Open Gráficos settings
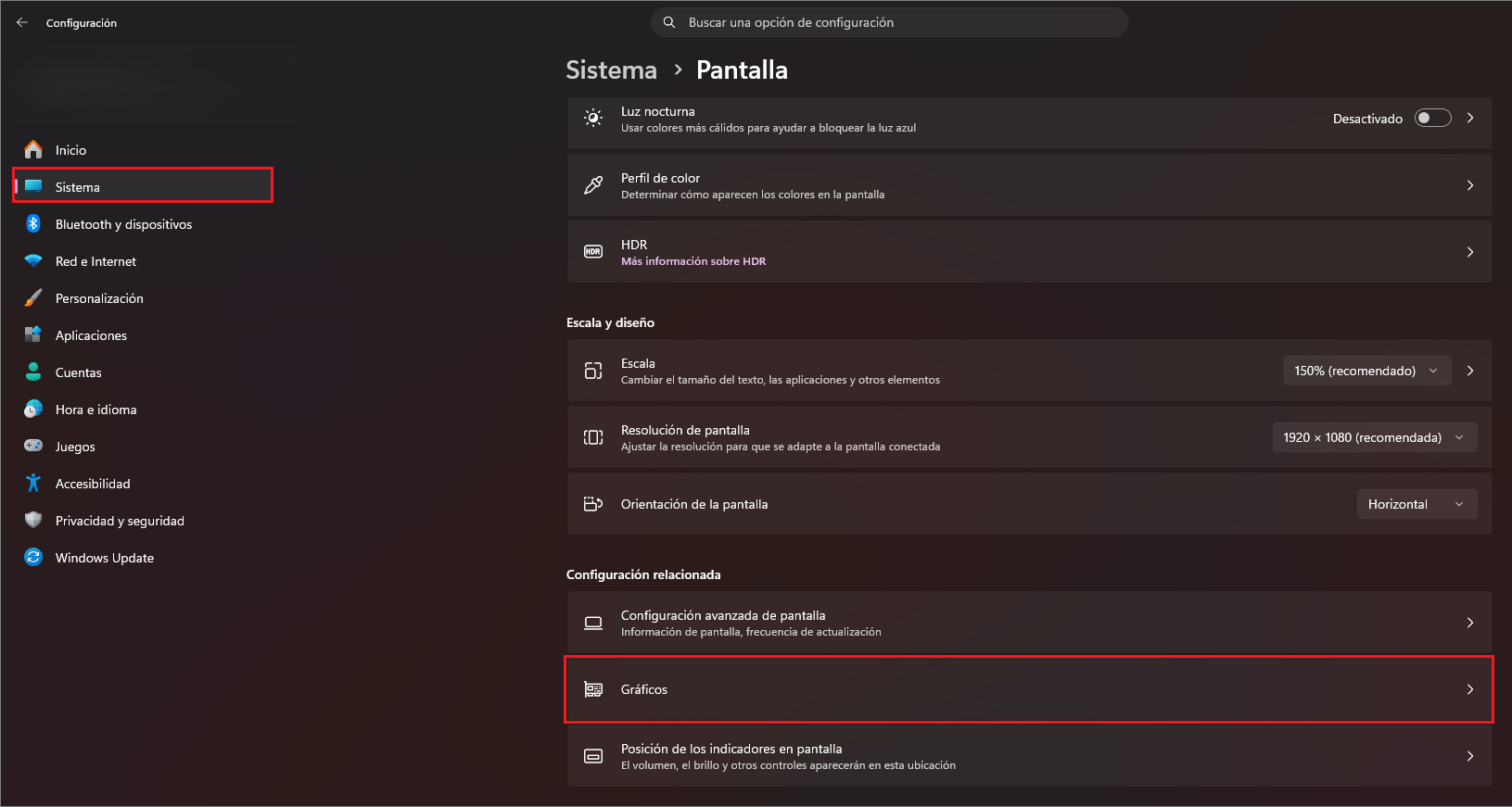This screenshot has width=1512, height=807. 1029,689
